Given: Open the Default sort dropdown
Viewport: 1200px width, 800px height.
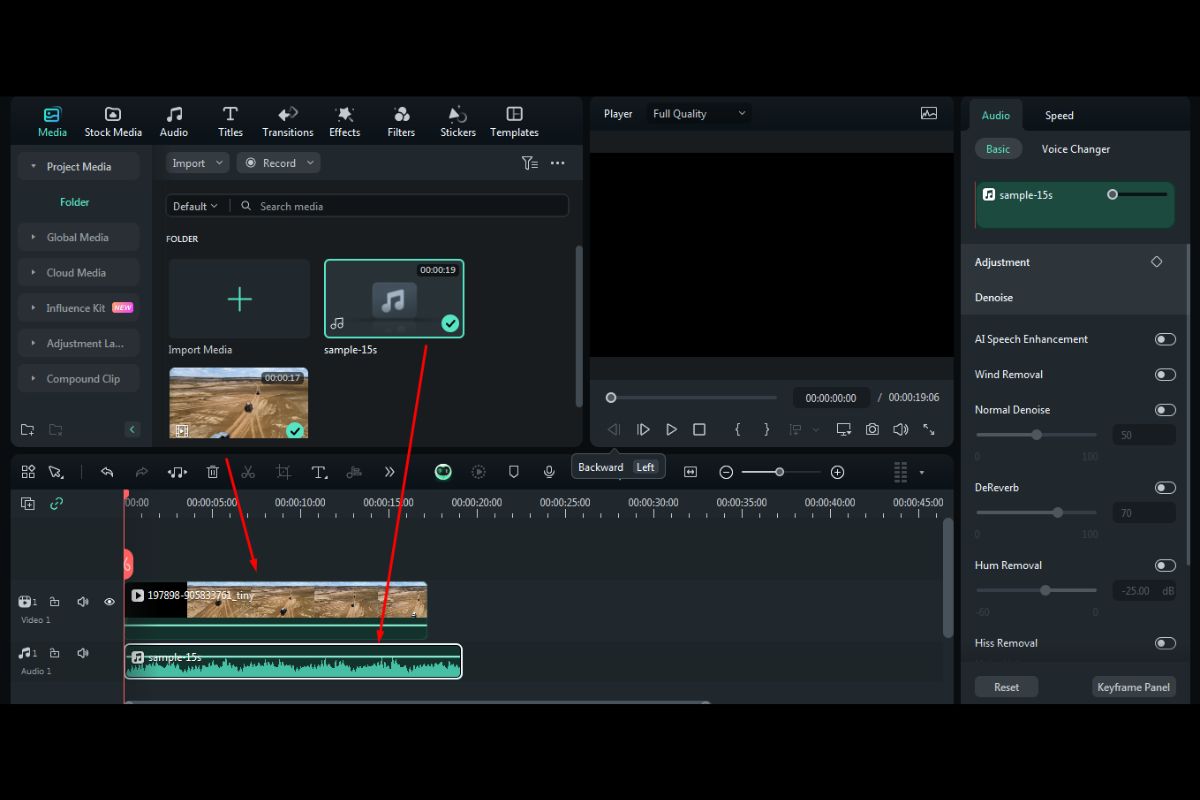Looking at the screenshot, I should tap(195, 206).
